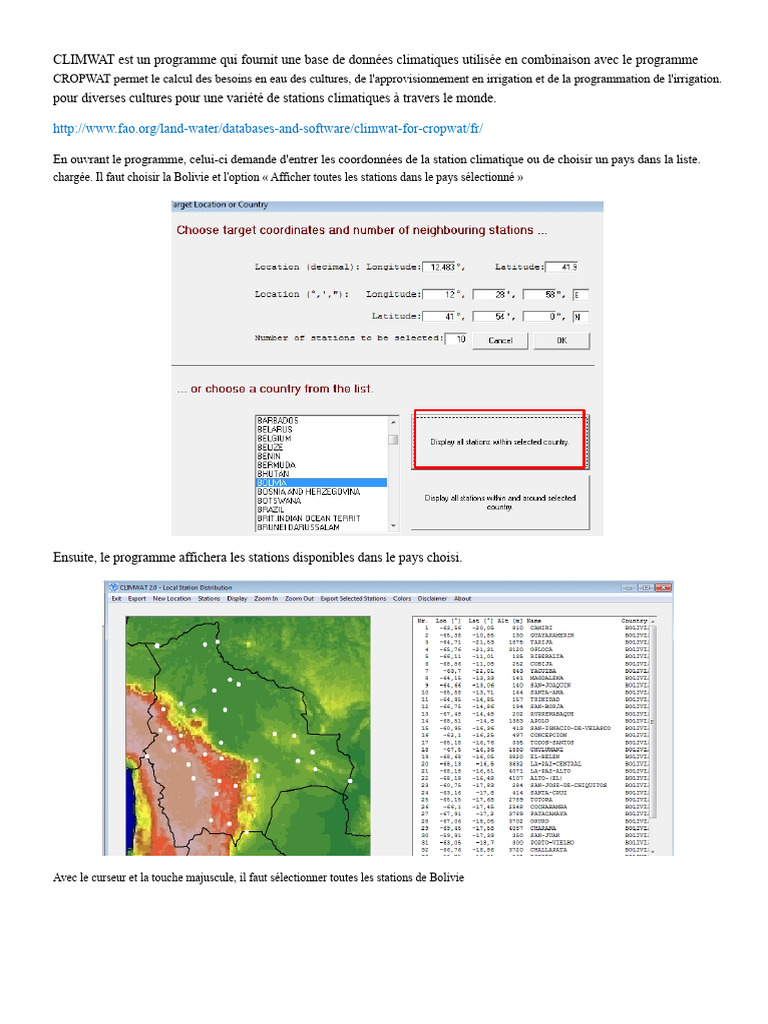Click Display all stations within selected country
768x1024 pixels.
(x=500, y=442)
